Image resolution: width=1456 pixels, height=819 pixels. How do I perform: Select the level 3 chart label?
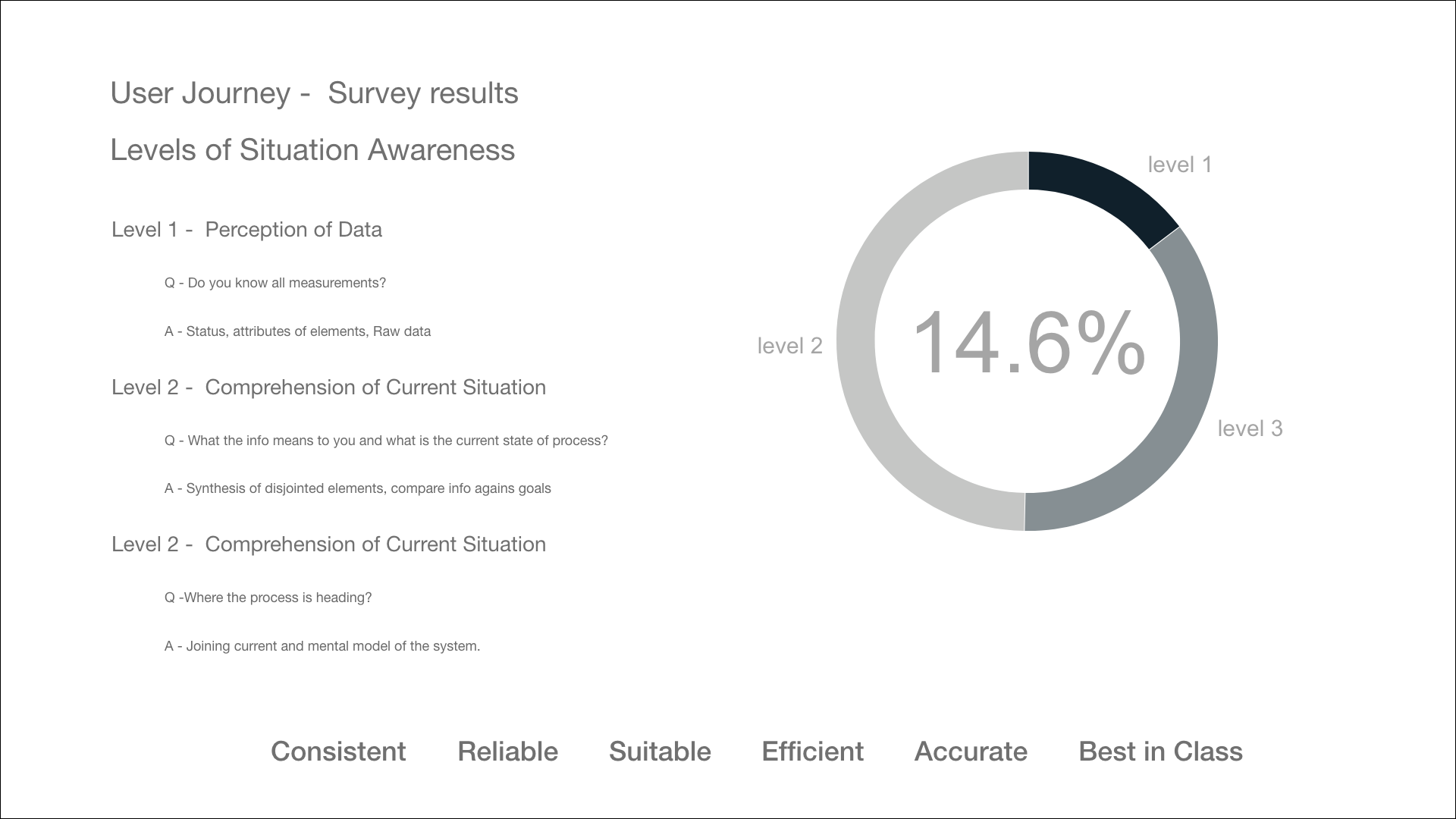(x=1250, y=428)
